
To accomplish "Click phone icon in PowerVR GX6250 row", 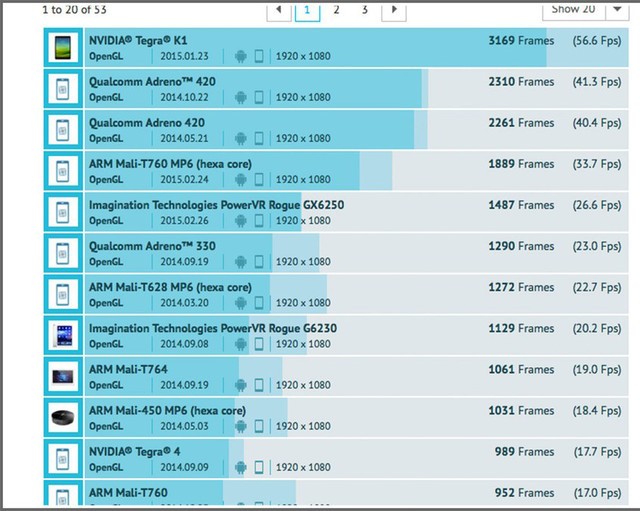I will pos(259,221).
